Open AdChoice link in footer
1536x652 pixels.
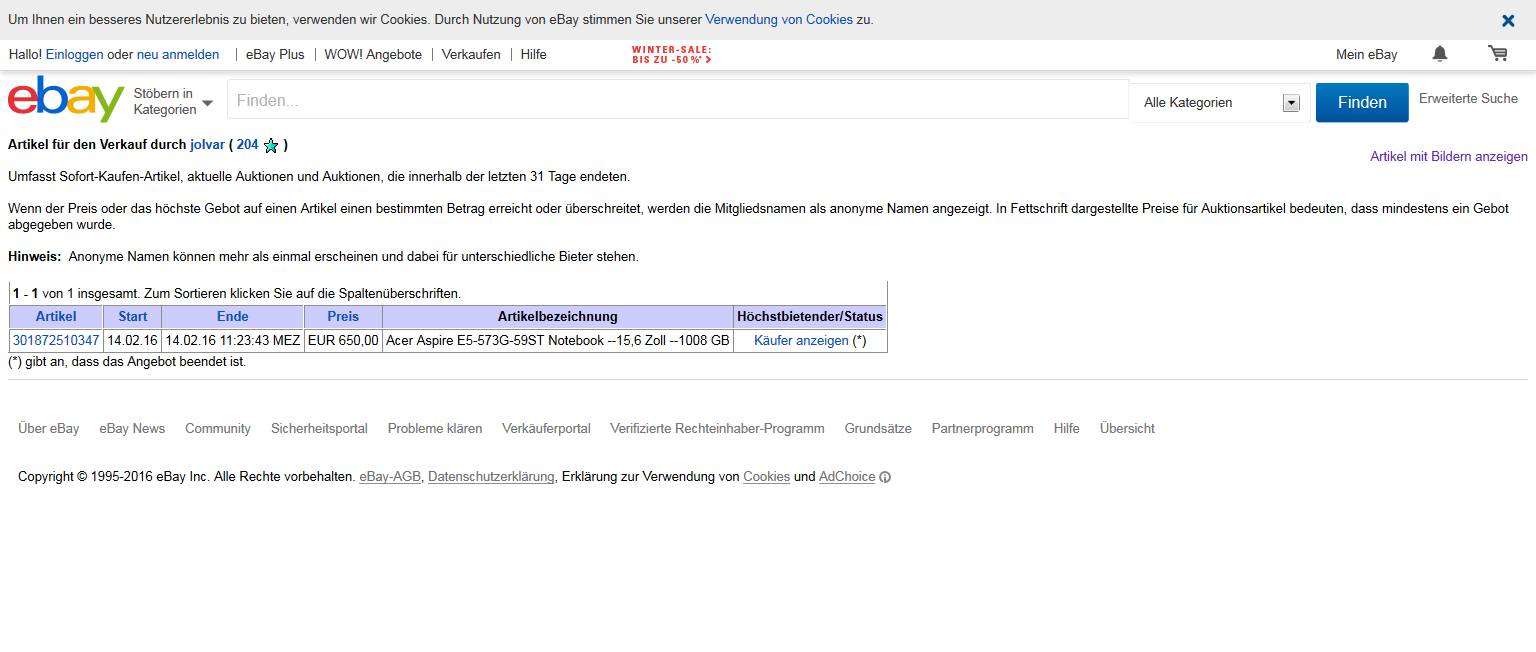(x=847, y=477)
